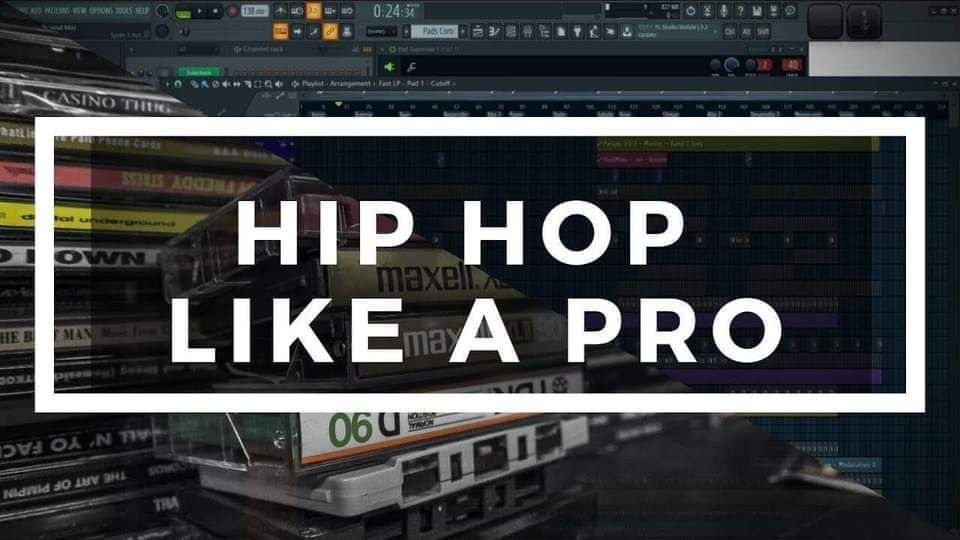Viewport: 960px width, 540px height.
Task: Start playback with the play button
Action: 200,11
